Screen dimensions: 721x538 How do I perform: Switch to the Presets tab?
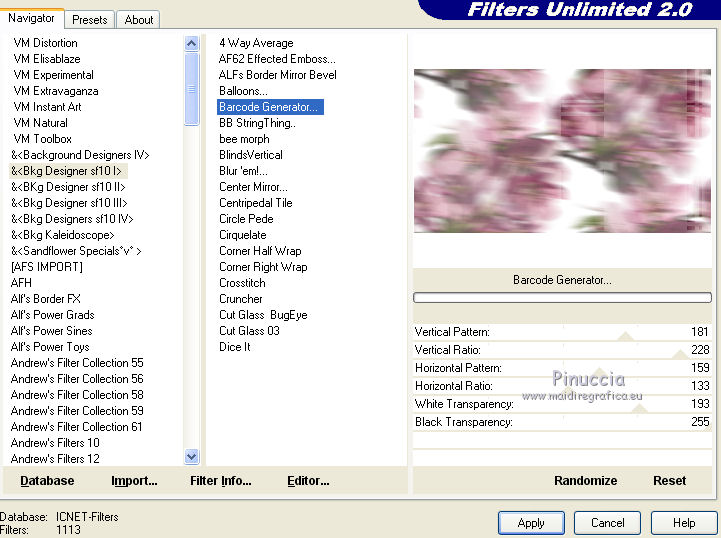(x=89, y=20)
